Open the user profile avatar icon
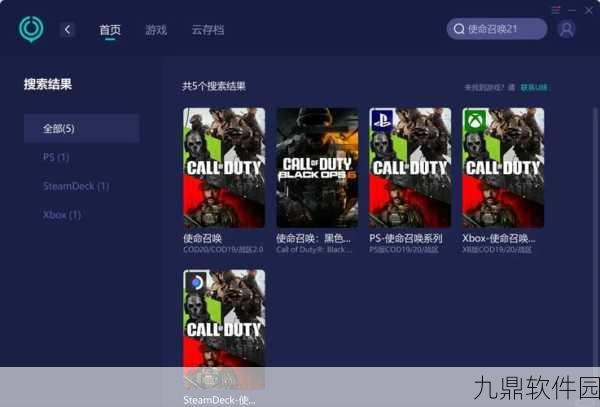The width and height of the screenshot is (600, 407). click(x=566, y=29)
